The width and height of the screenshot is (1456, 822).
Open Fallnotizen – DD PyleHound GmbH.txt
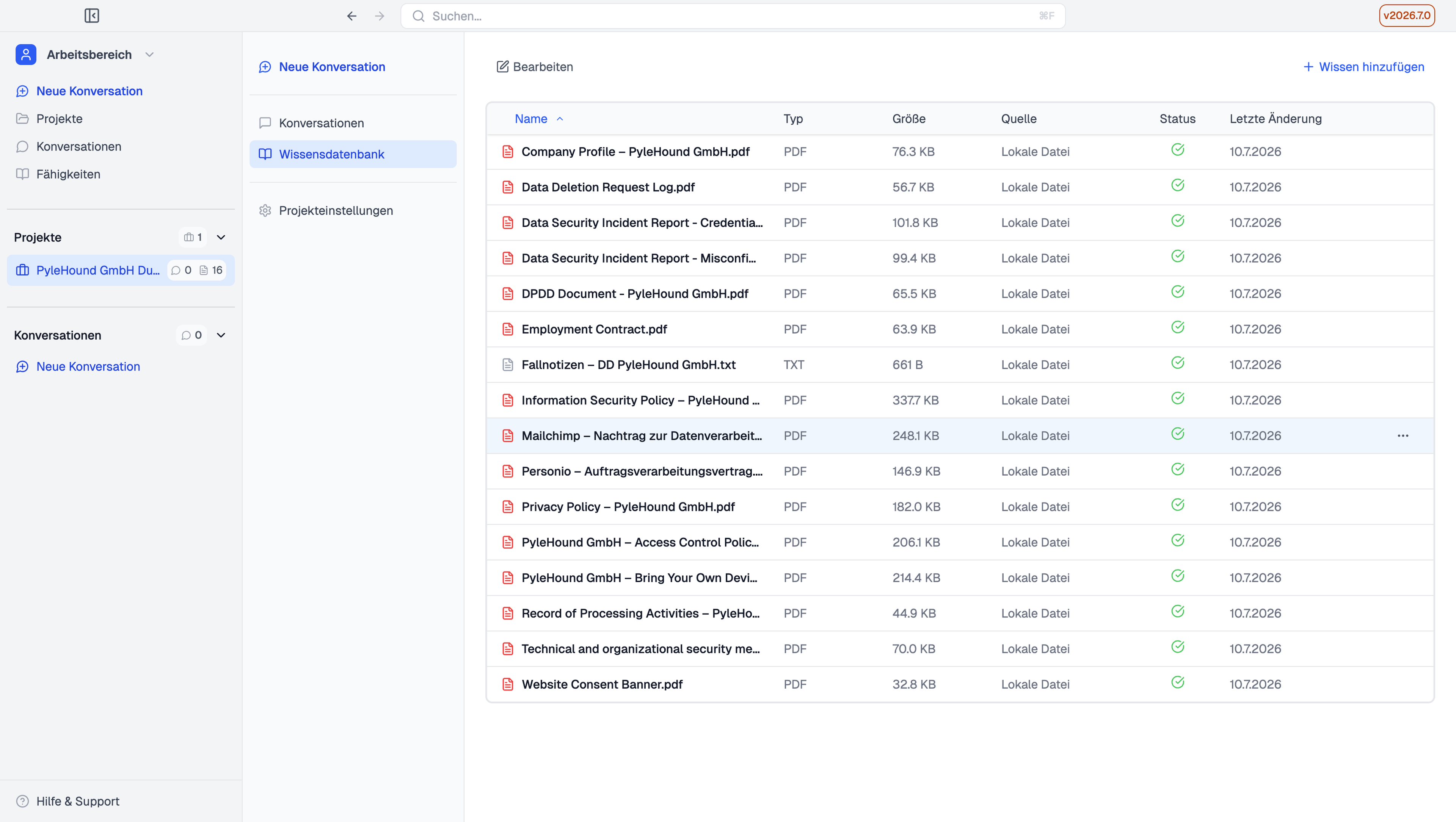coord(629,365)
